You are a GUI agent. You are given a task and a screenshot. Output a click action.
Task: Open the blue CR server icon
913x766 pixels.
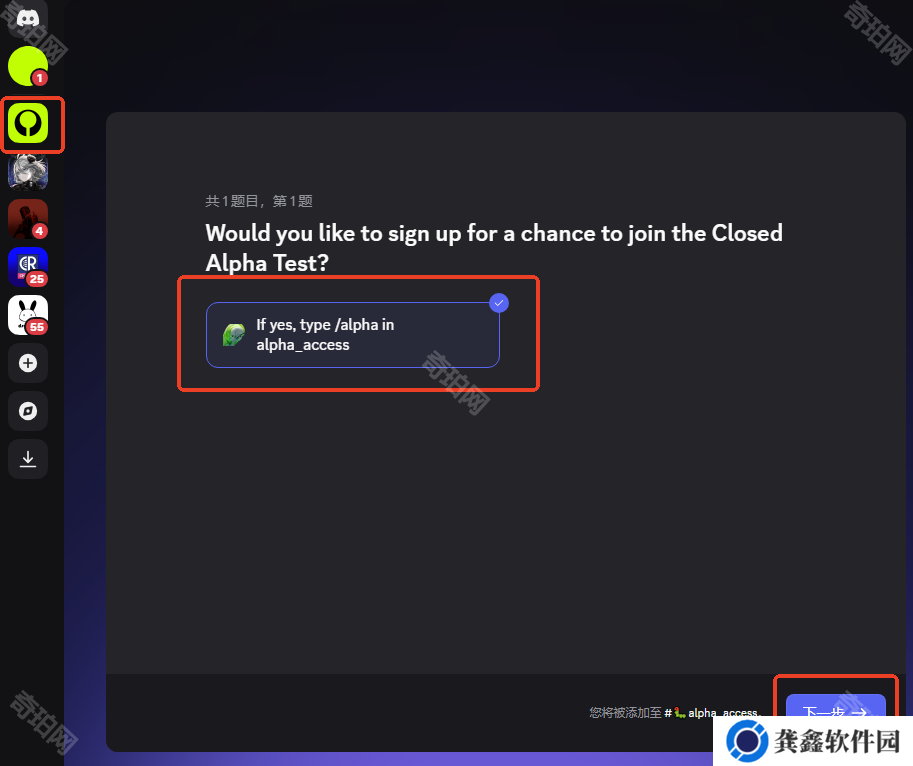[x=27, y=267]
